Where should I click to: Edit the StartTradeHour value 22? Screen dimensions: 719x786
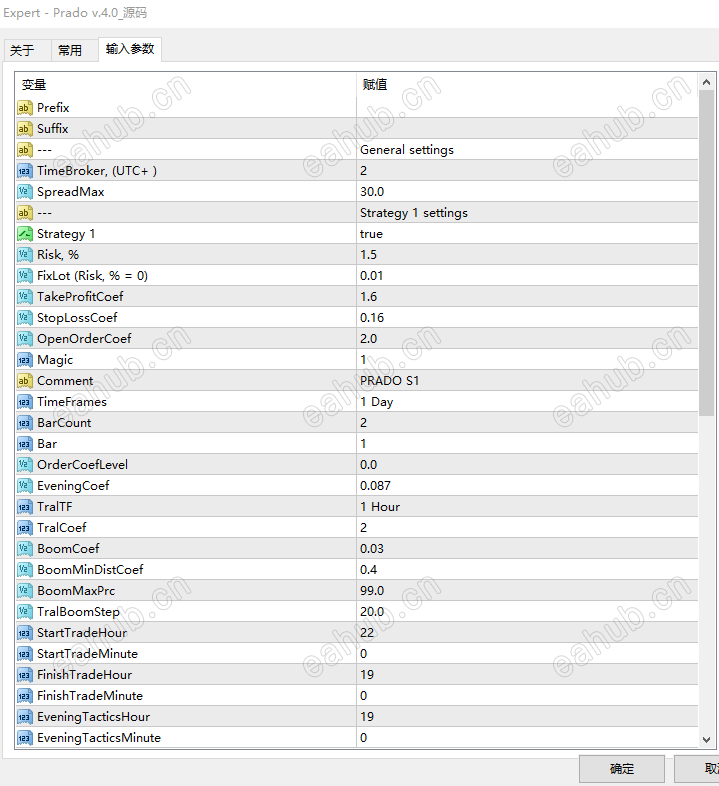tap(527, 633)
